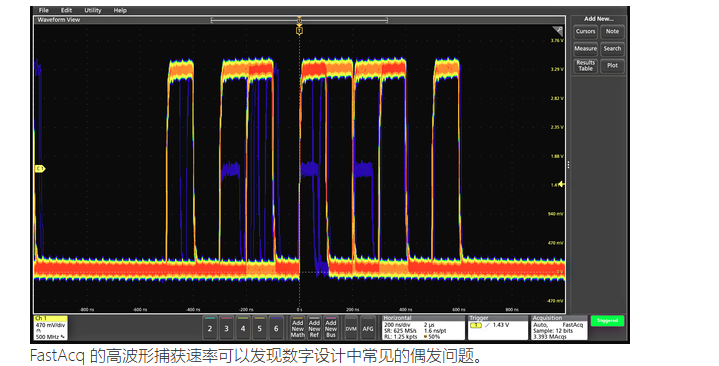
Task: Add a Plot view
Action: (612, 66)
